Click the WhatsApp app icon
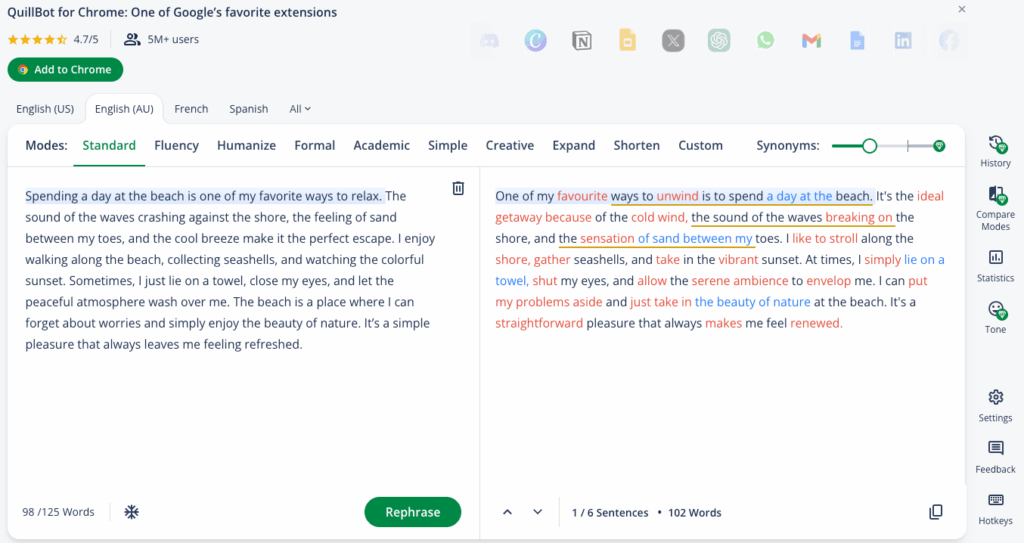The width and height of the screenshot is (1024, 543). coord(765,41)
